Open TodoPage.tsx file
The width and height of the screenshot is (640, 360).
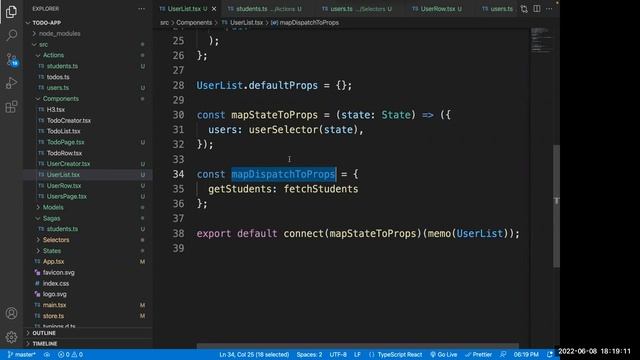pyautogui.click(x=65, y=142)
